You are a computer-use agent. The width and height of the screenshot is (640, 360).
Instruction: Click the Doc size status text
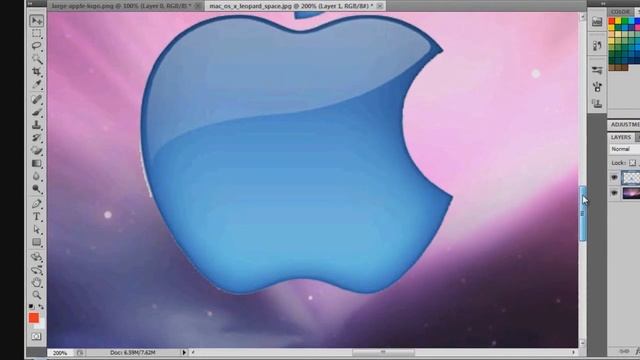tap(133, 352)
